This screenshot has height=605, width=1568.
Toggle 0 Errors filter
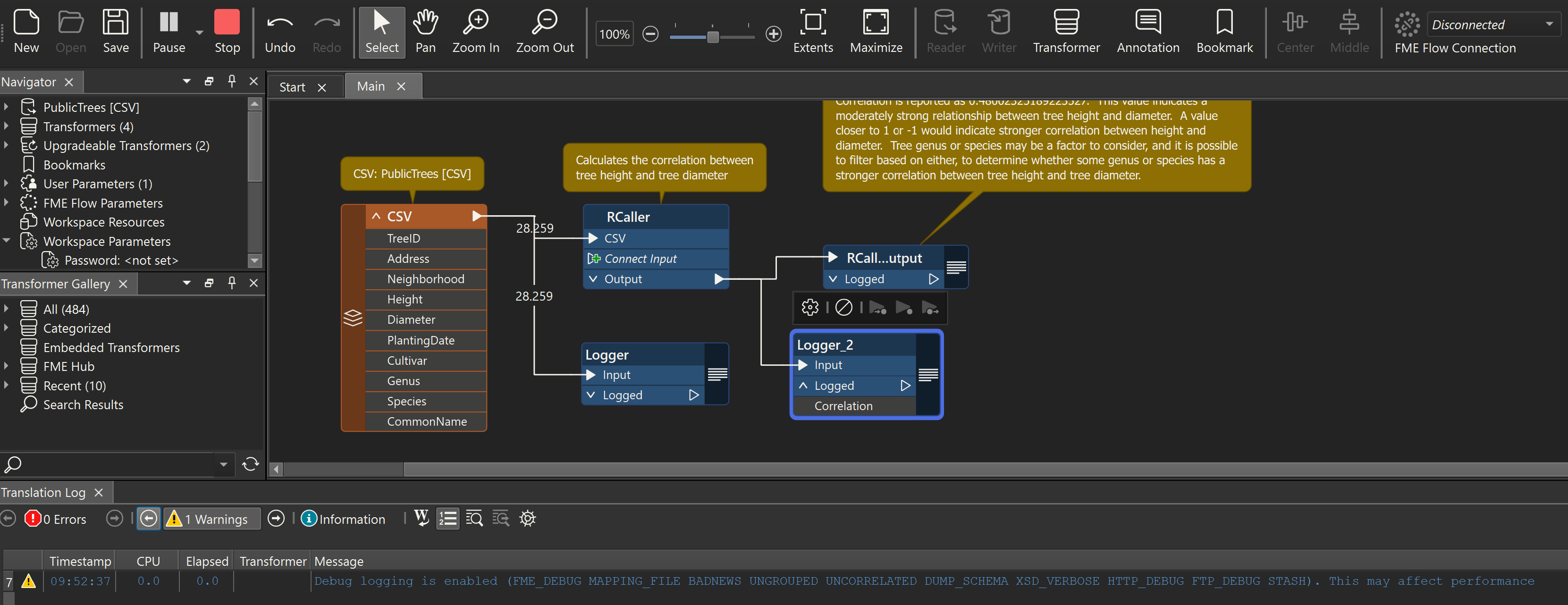[55, 519]
